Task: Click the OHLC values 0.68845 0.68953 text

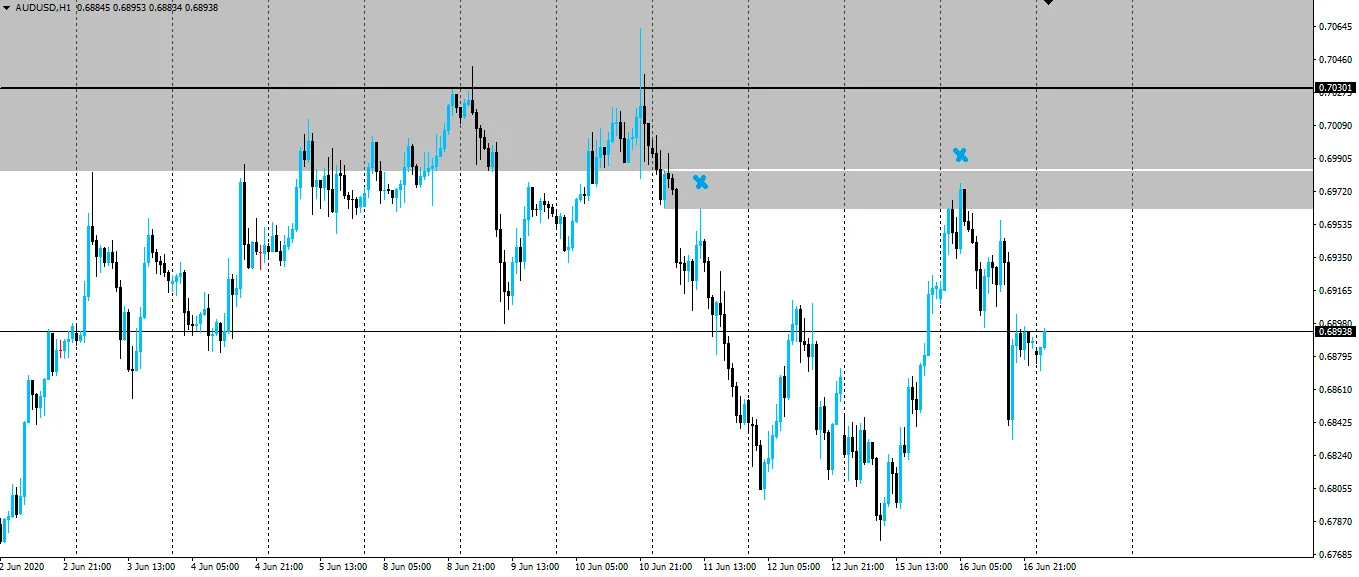Action: pos(112,7)
